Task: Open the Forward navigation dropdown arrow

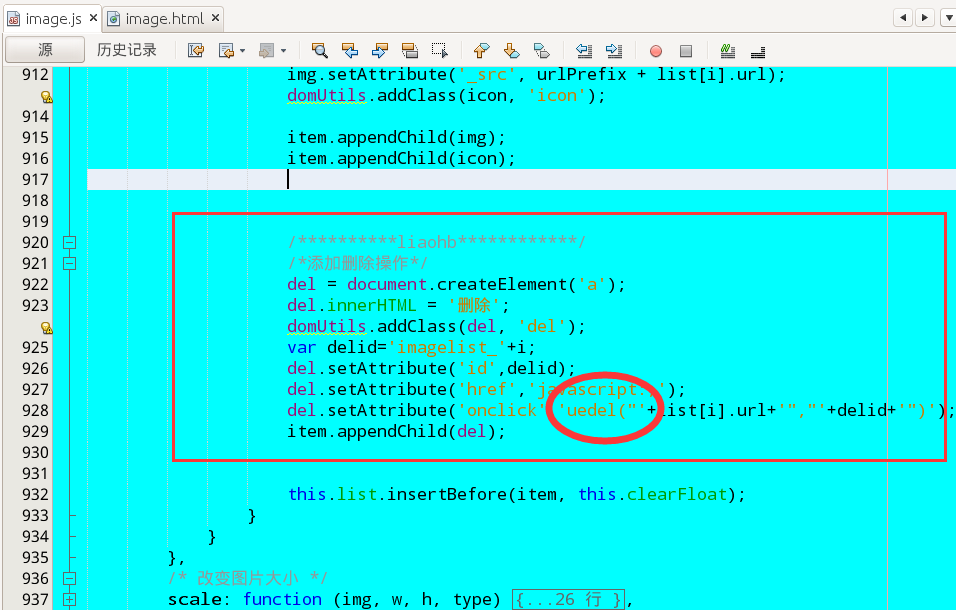Action: point(283,50)
